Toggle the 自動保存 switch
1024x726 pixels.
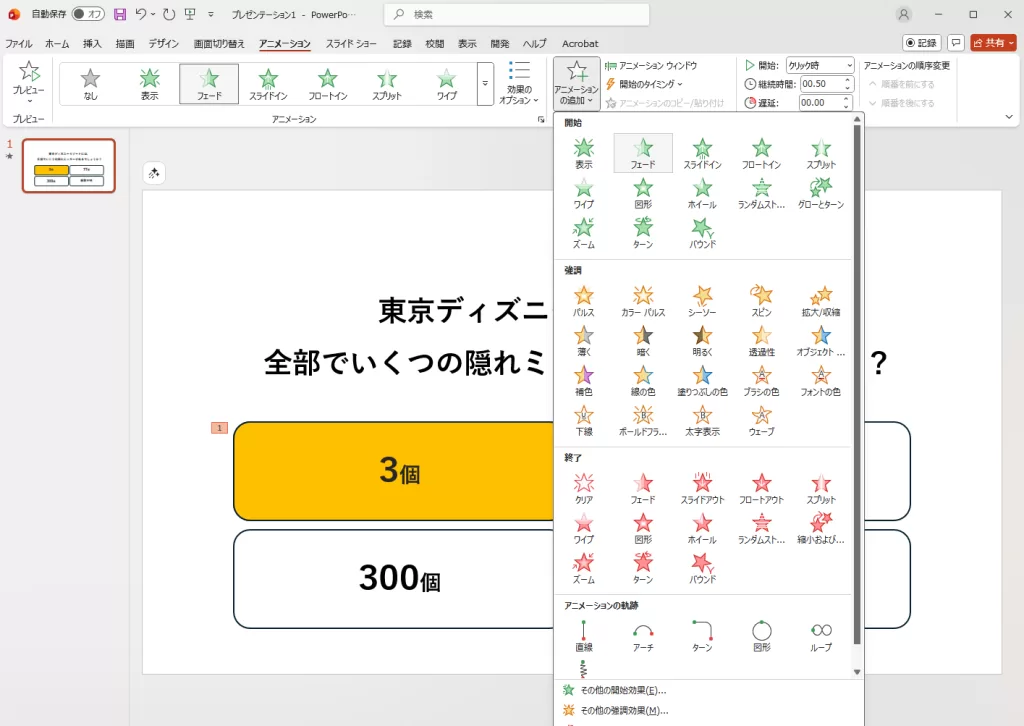pos(88,15)
